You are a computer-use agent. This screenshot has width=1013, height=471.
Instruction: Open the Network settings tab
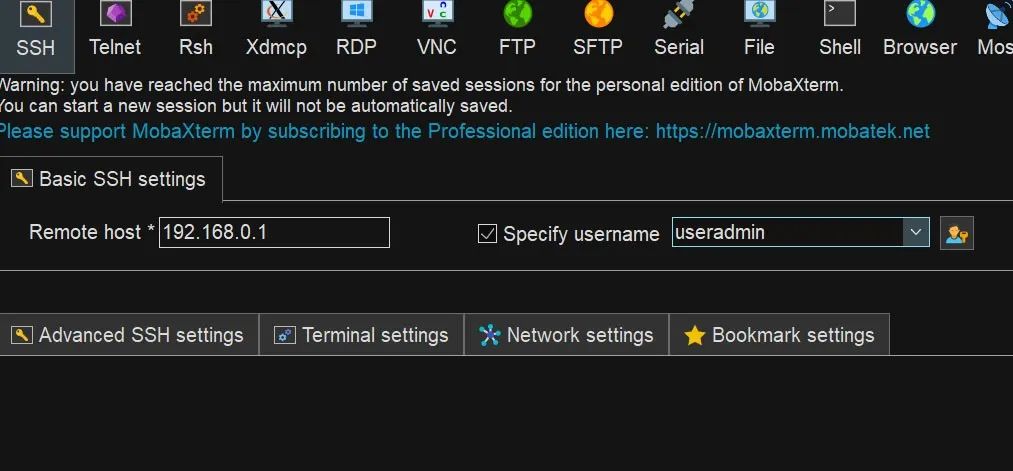click(567, 335)
